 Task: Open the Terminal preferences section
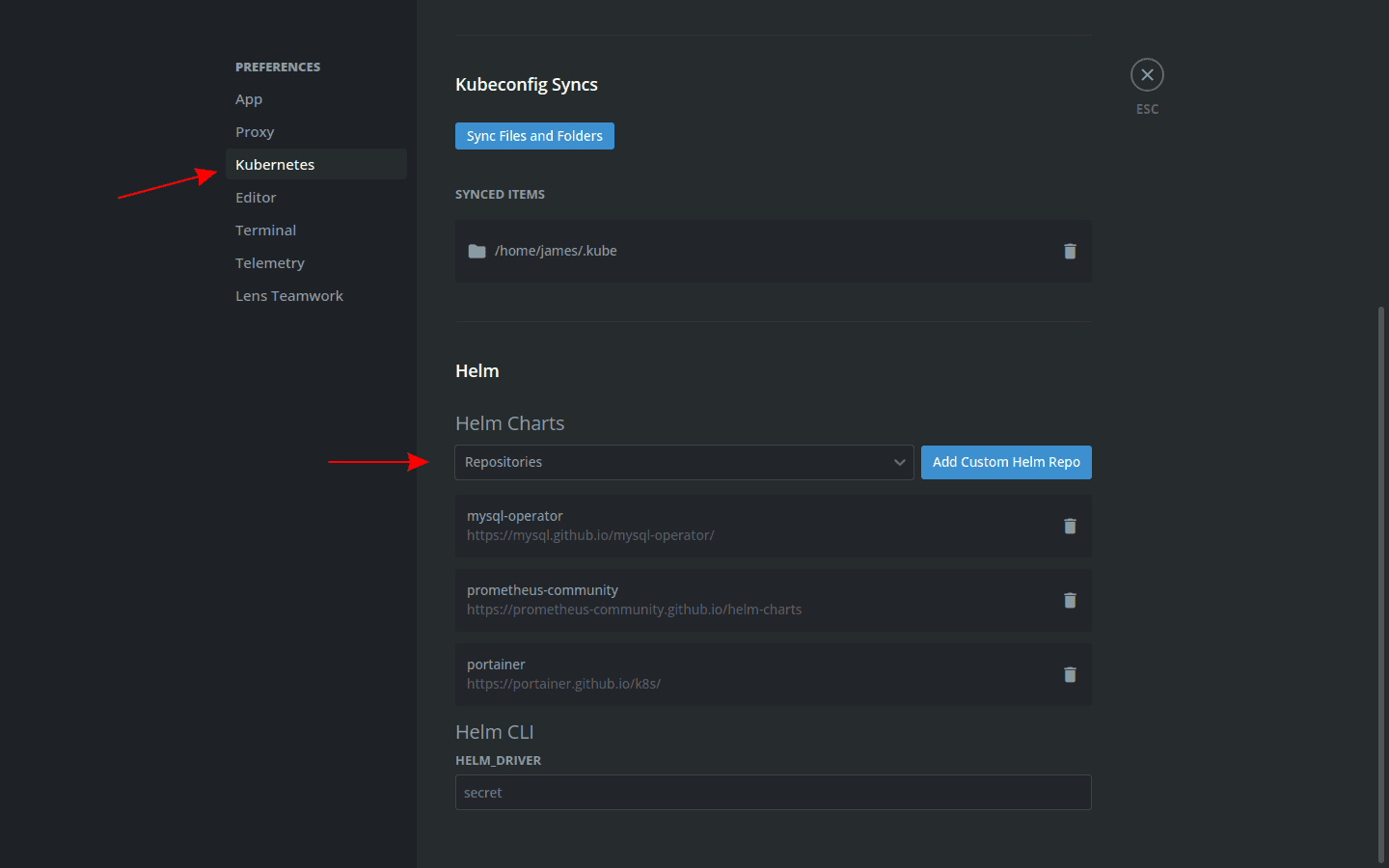(316, 231)
